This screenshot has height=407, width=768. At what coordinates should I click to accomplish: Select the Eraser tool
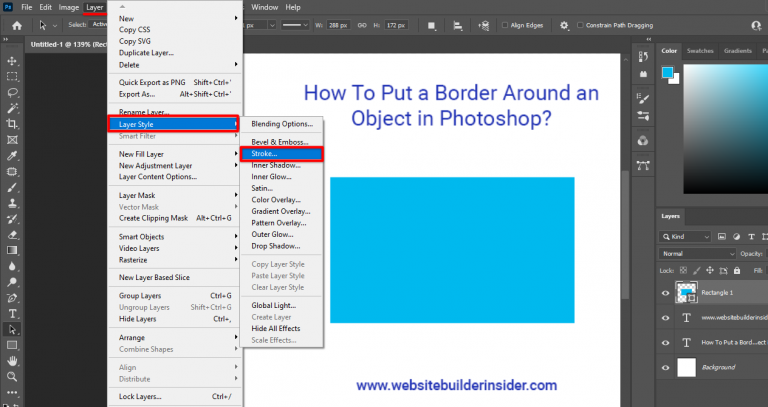[12, 235]
